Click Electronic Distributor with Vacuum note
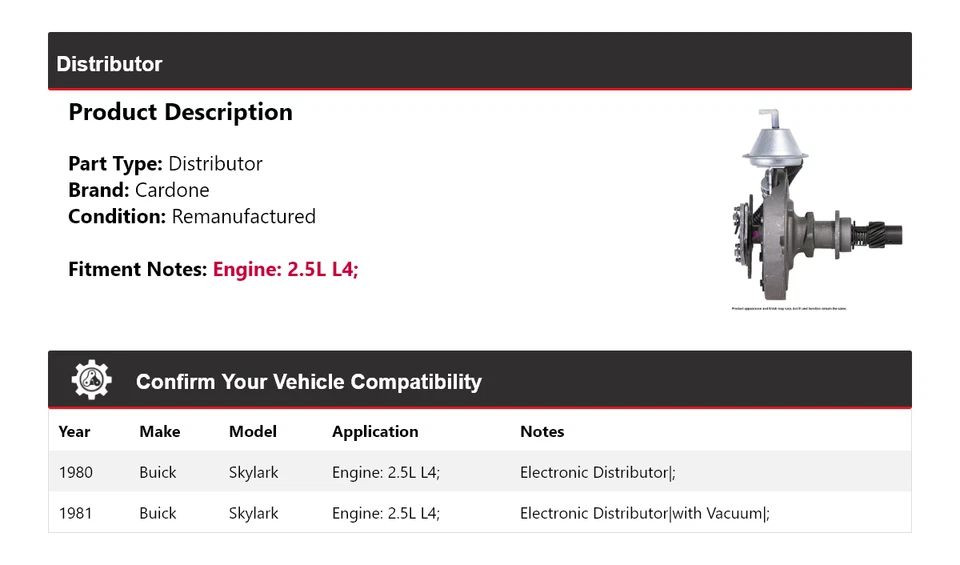 pos(645,513)
